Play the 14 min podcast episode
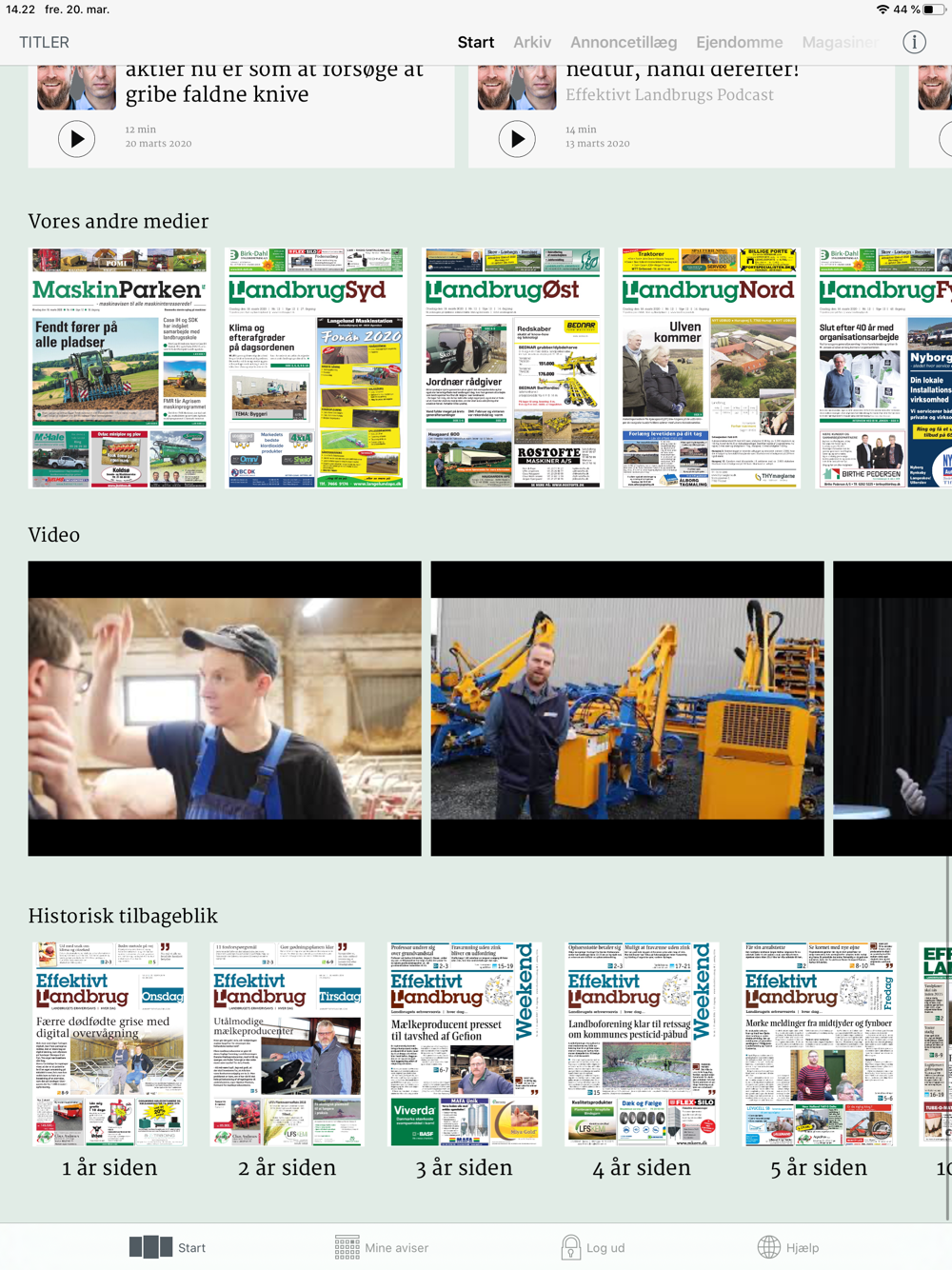 pos(517,139)
